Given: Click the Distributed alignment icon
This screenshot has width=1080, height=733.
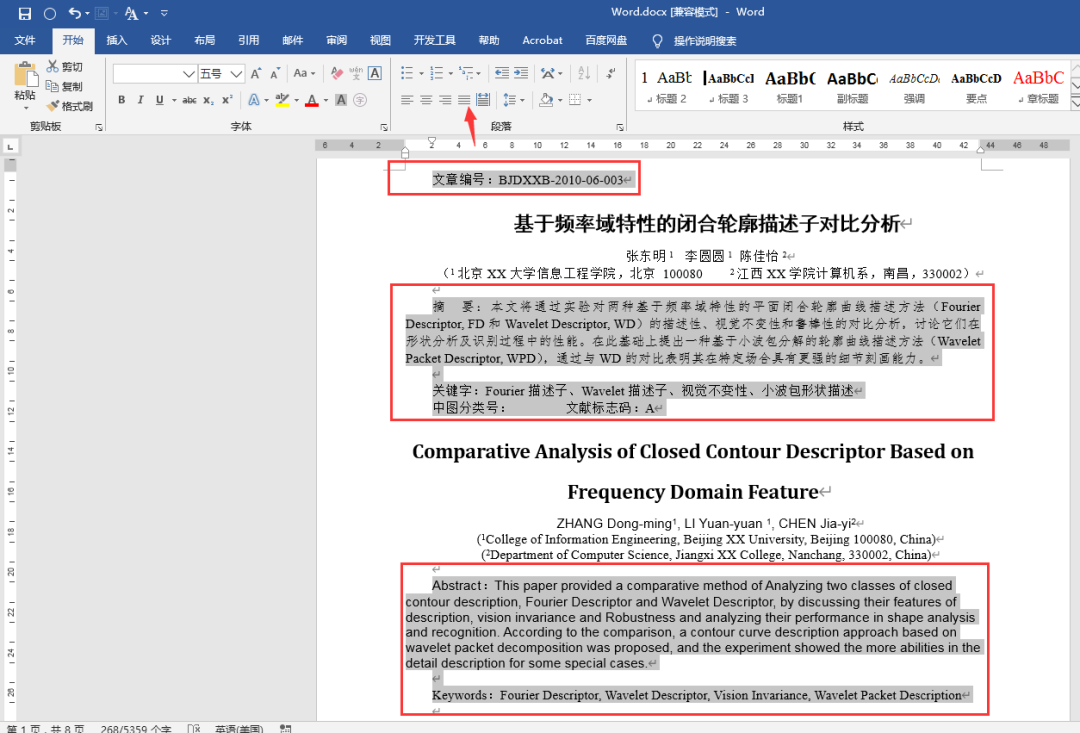Looking at the screenshot, I should (x=484, y=100).
